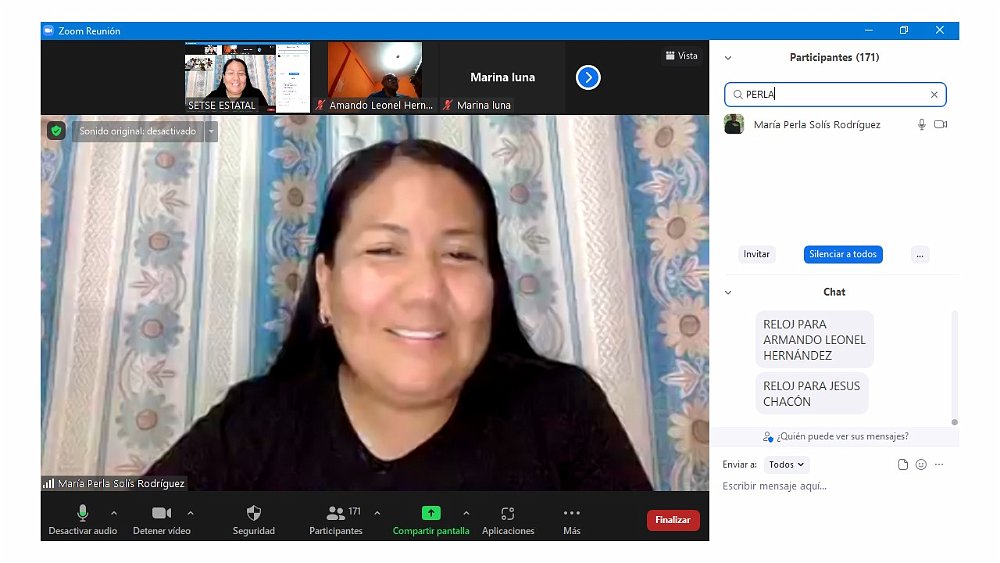The image size is (1000, 563).
Task: Open the Vista layout menu
Action: coord(681,56)
